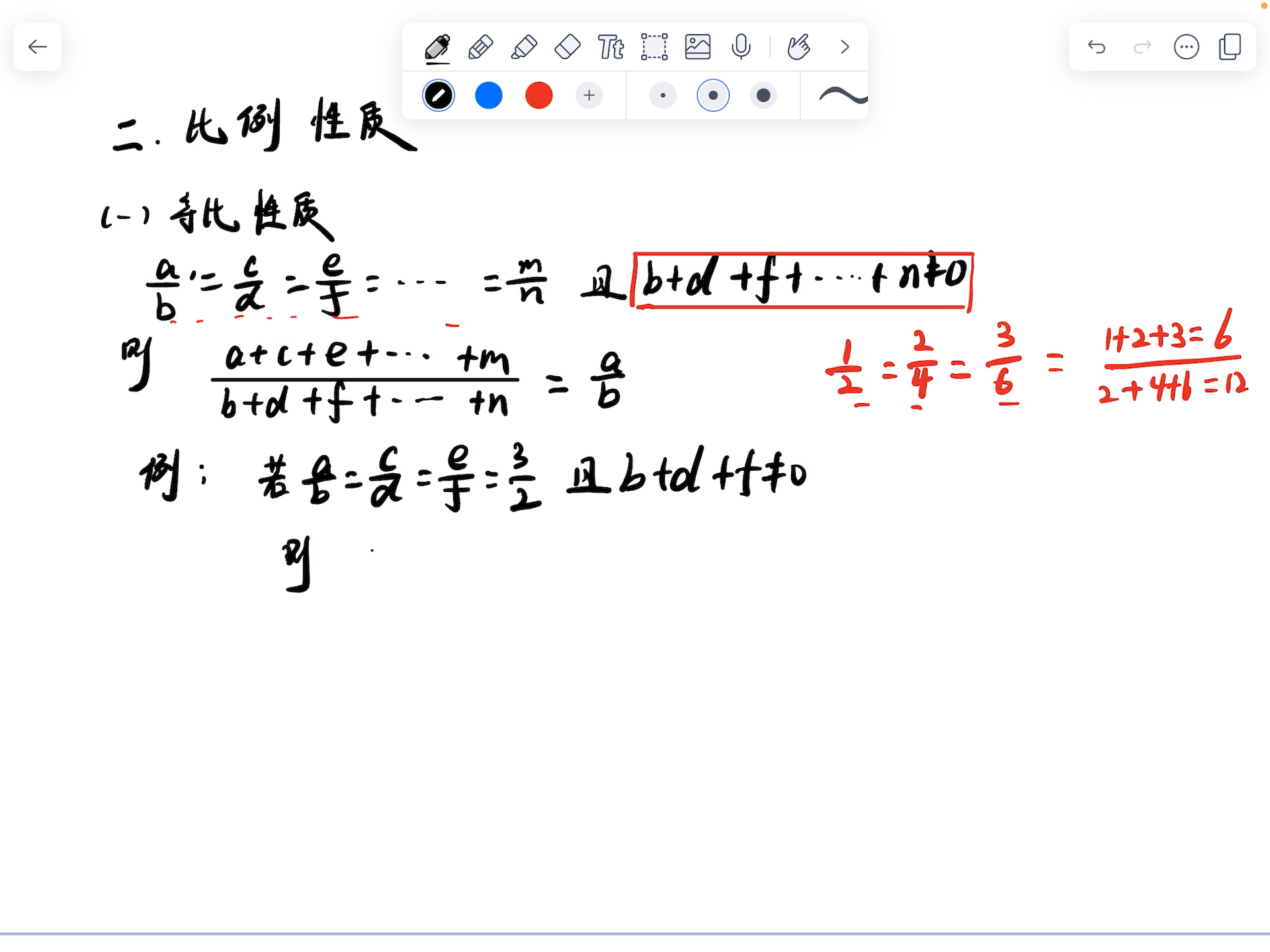Select the highlighter tool

[524, 48]
